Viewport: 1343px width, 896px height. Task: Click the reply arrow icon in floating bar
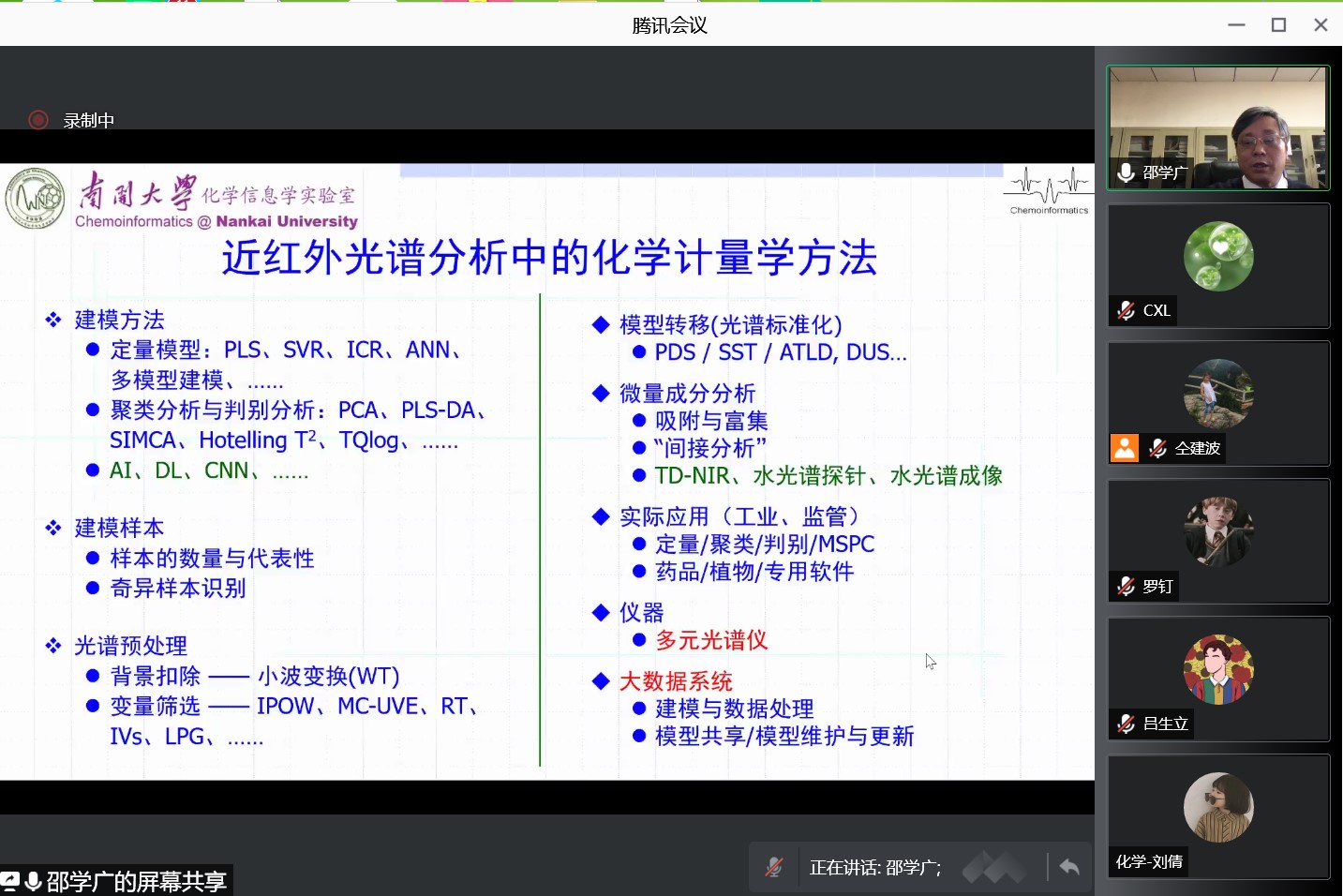(1069, 867)
